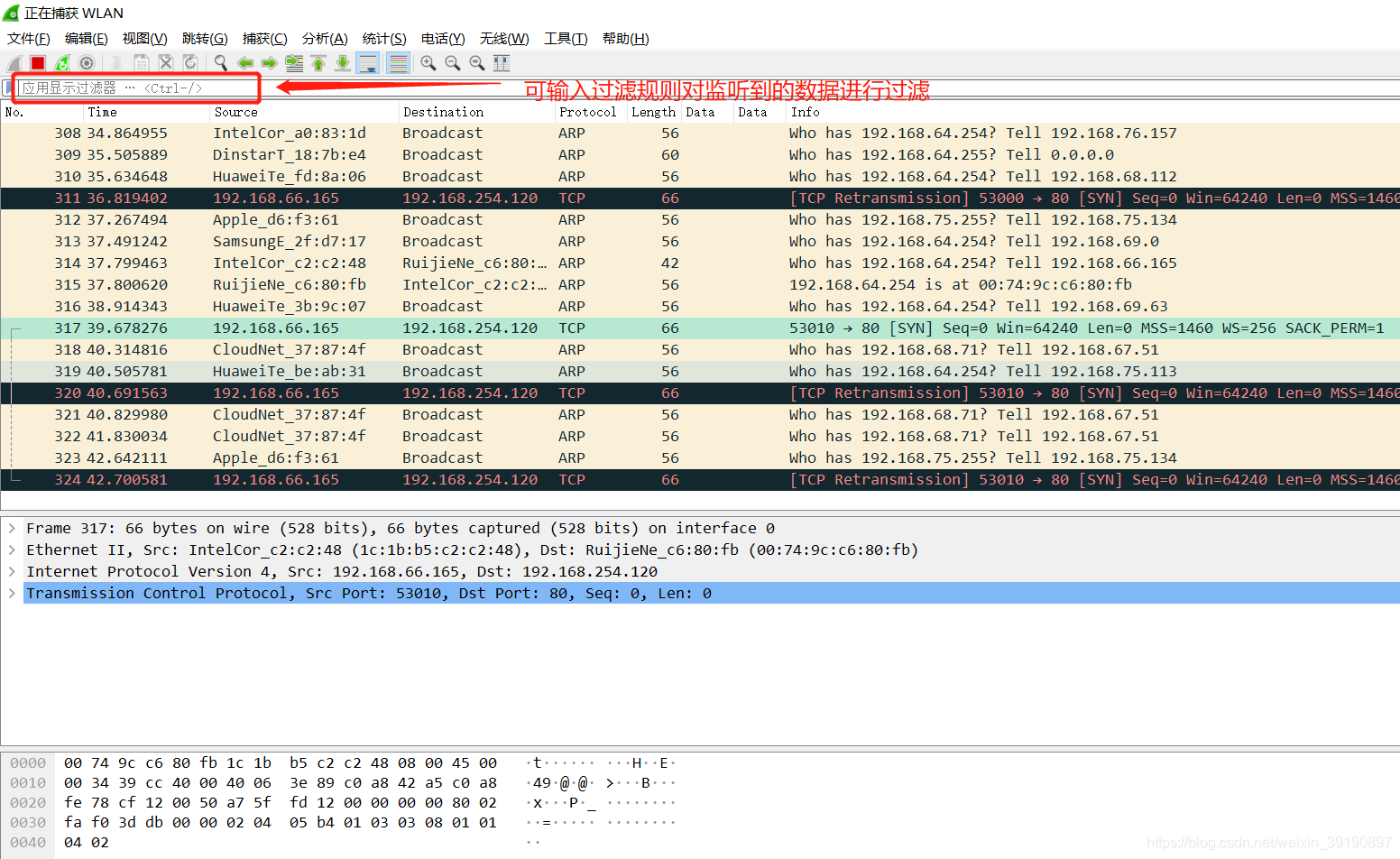
Task: Close the capture file using the X page icon
Action: click(166, 63)
